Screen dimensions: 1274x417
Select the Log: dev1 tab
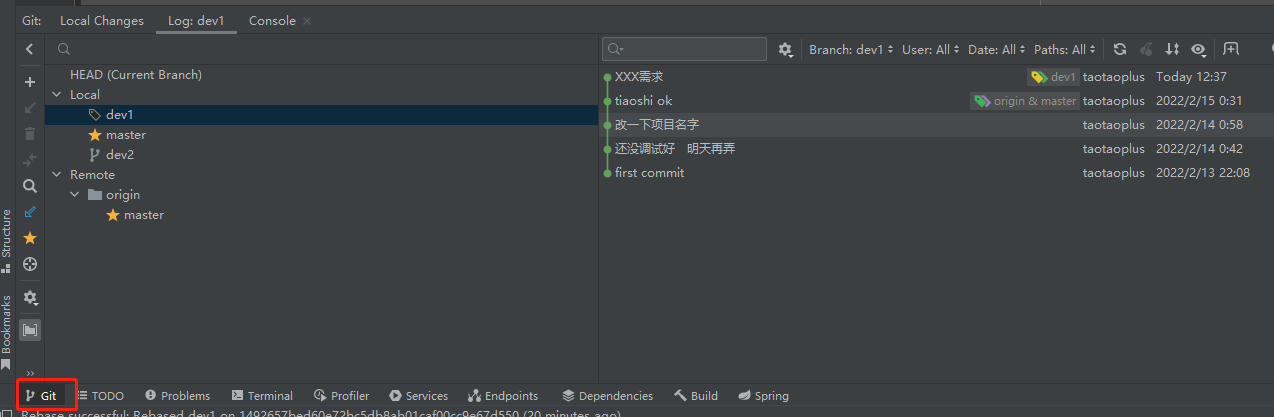196,20
